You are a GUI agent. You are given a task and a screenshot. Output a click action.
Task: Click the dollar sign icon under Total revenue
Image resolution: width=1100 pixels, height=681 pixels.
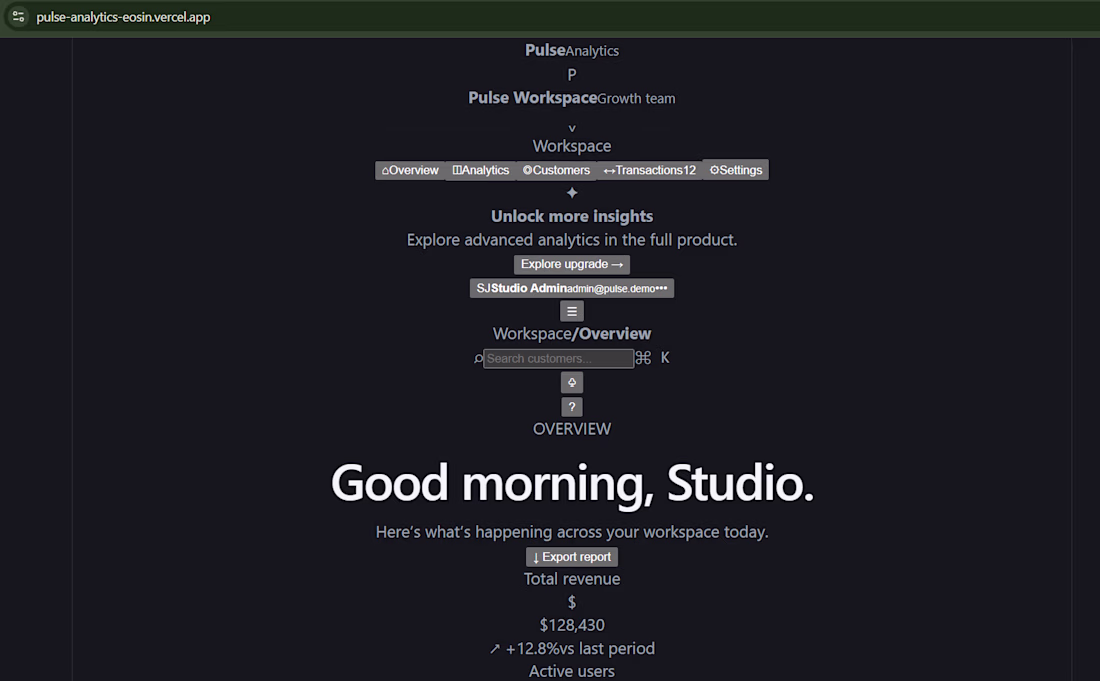coord(572,602)
